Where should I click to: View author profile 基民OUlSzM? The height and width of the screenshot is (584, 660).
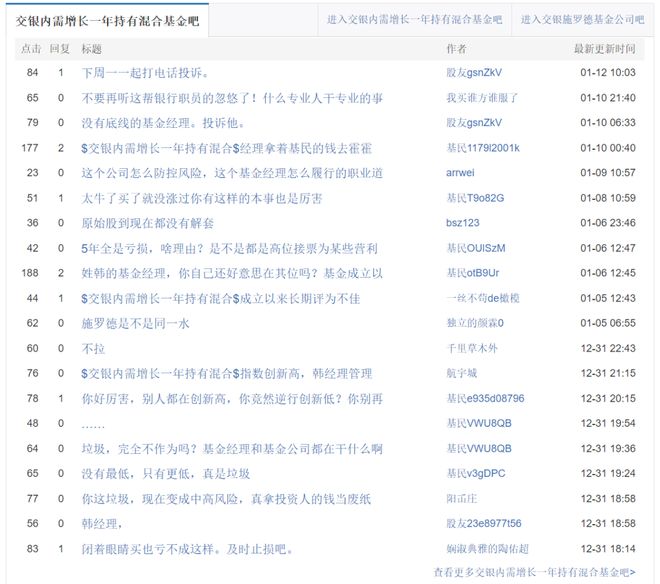tap(476, 248)
